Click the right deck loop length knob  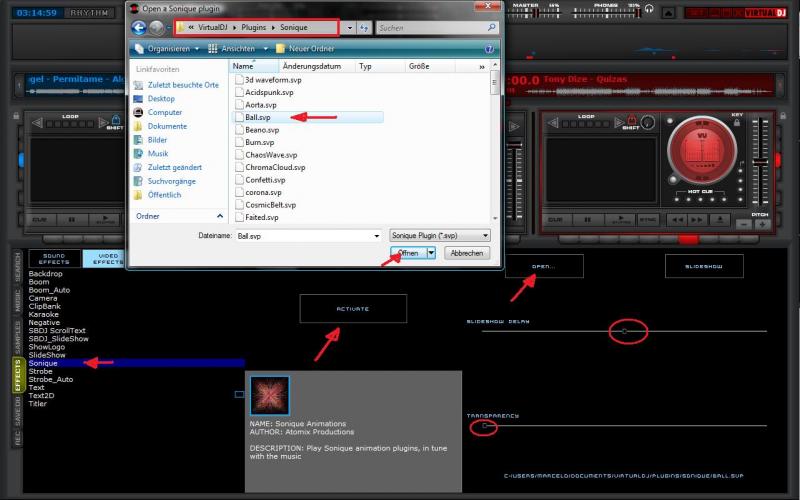648,122
